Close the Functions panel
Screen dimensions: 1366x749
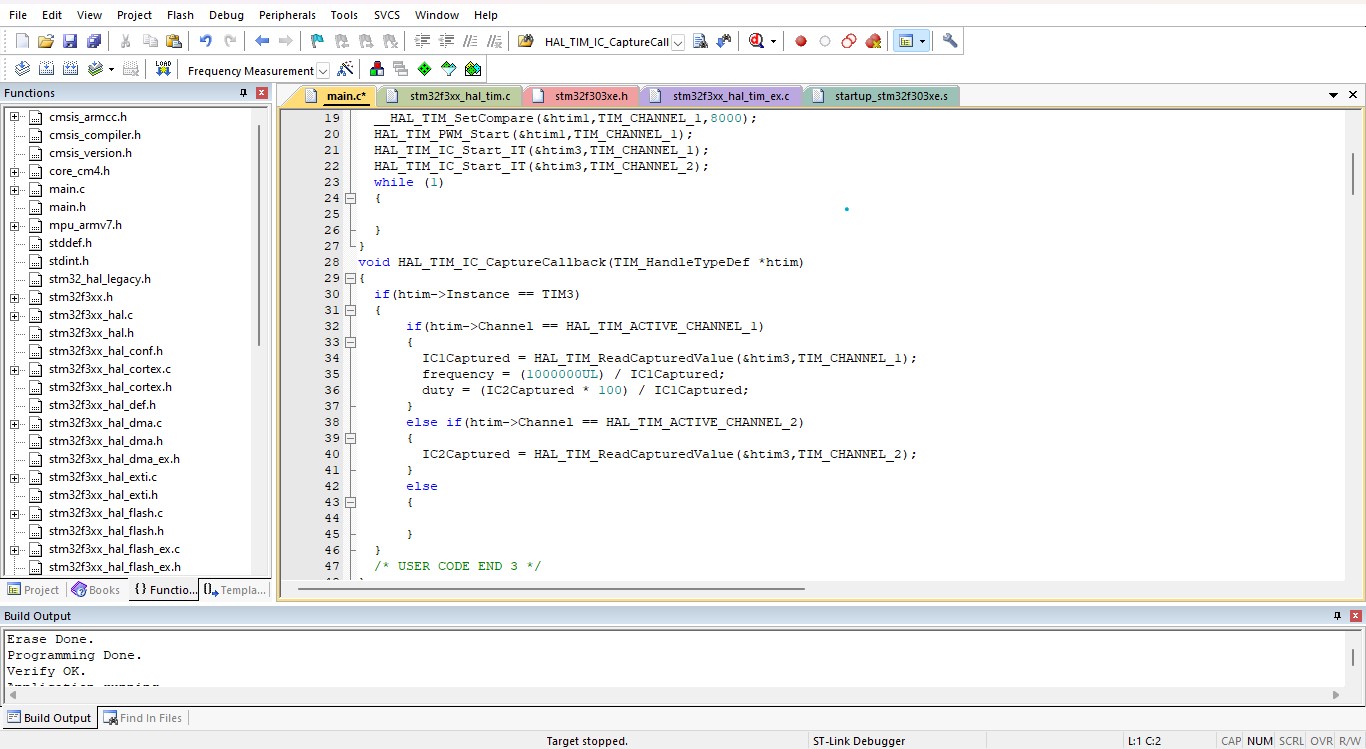(262, 93)
